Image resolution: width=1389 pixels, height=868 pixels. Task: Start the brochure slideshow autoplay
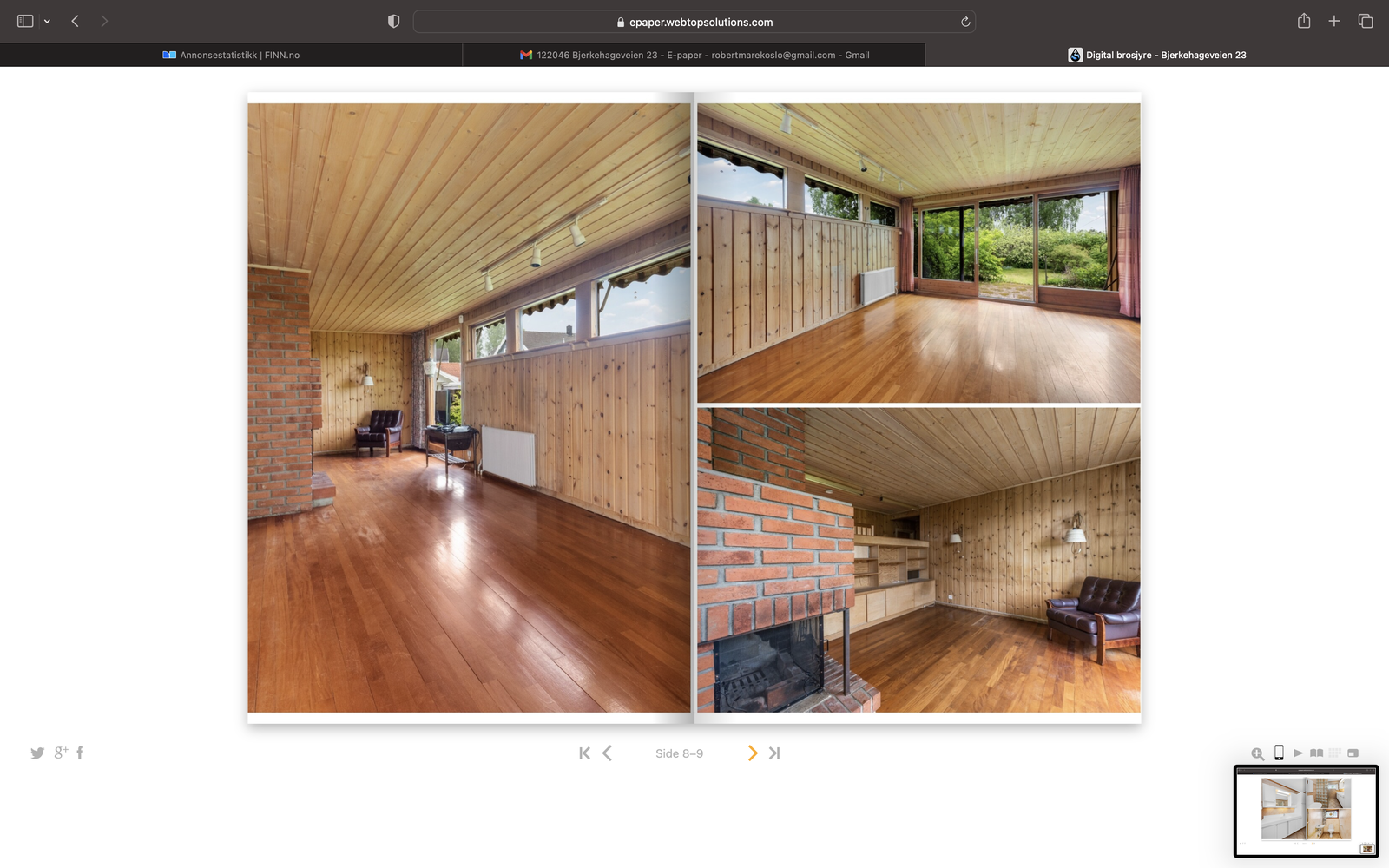click(x=1298, y=753)
